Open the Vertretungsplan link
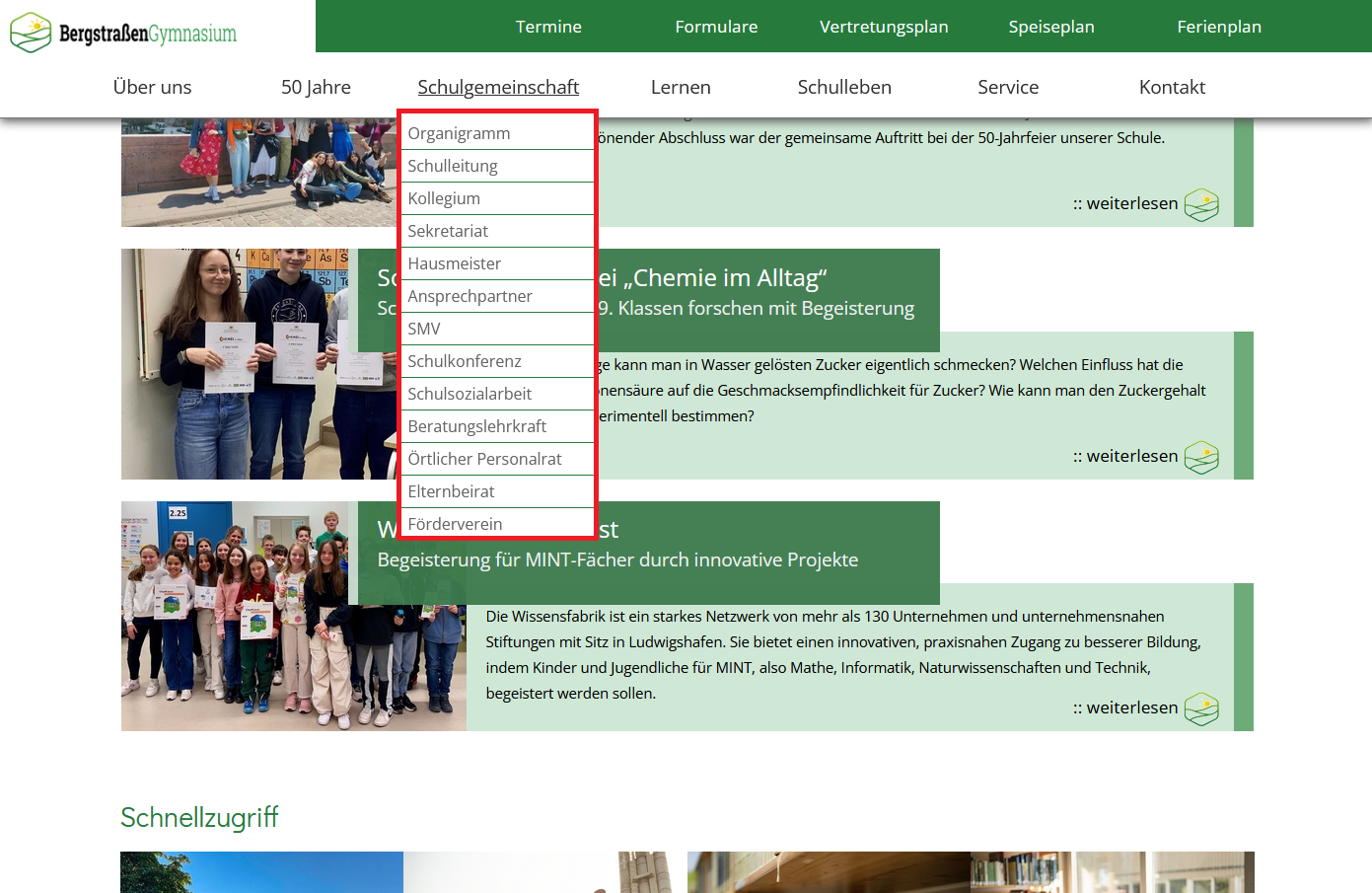 click(x=884, y=27)
